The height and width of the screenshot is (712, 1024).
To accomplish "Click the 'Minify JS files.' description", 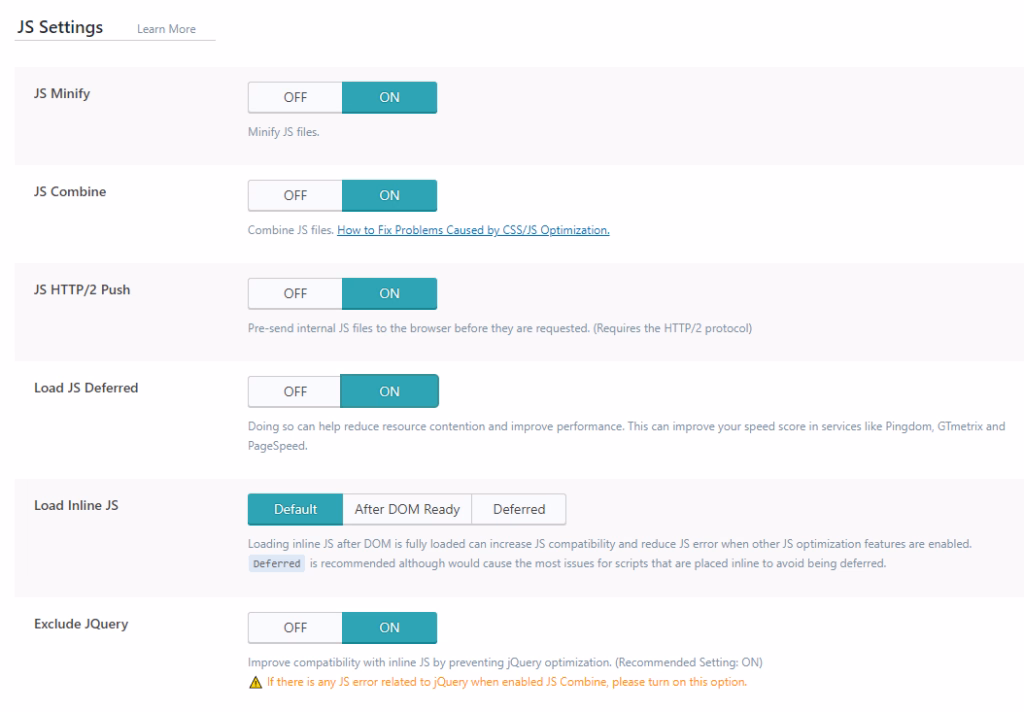I will (283, 132).
